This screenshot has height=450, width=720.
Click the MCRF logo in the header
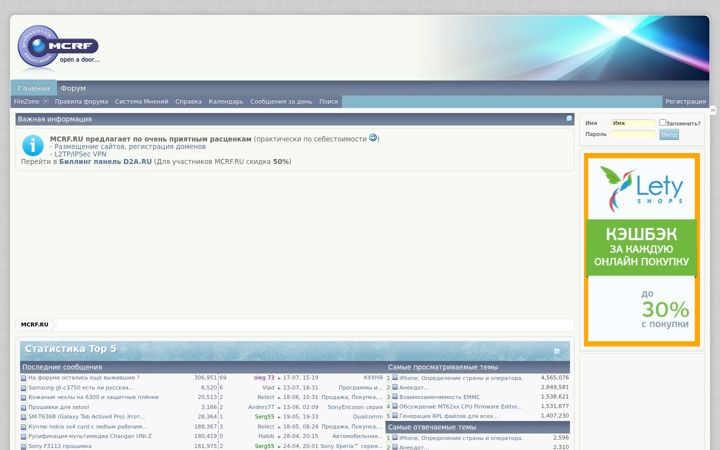[58, 46]
